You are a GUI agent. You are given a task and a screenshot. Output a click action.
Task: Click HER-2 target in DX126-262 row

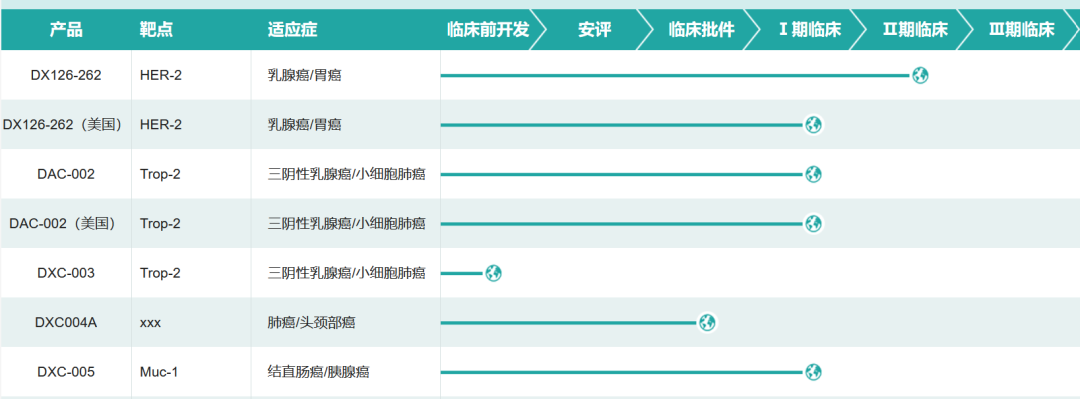(x=160, y=75)
